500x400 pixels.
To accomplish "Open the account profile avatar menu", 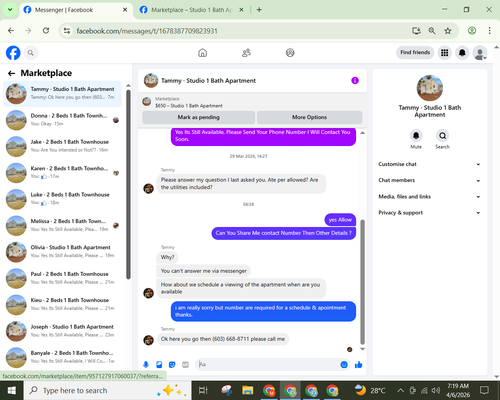I will click(480, 53).
